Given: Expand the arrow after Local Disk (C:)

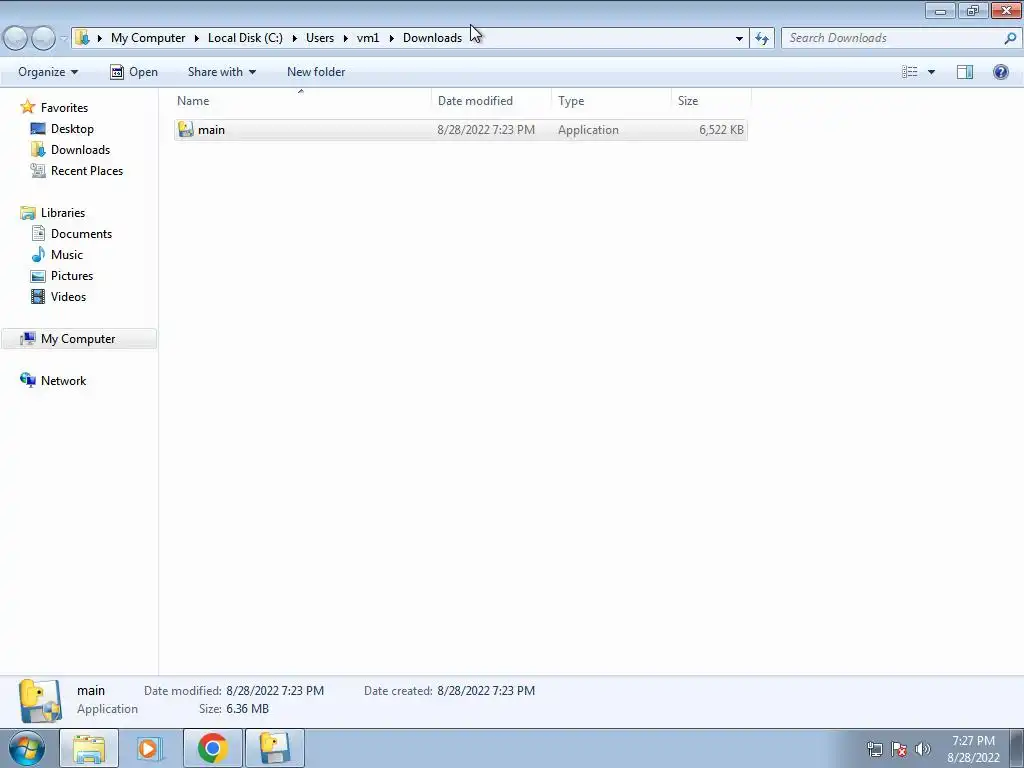Looking at the screenshot, I should [x=295, y=38].
